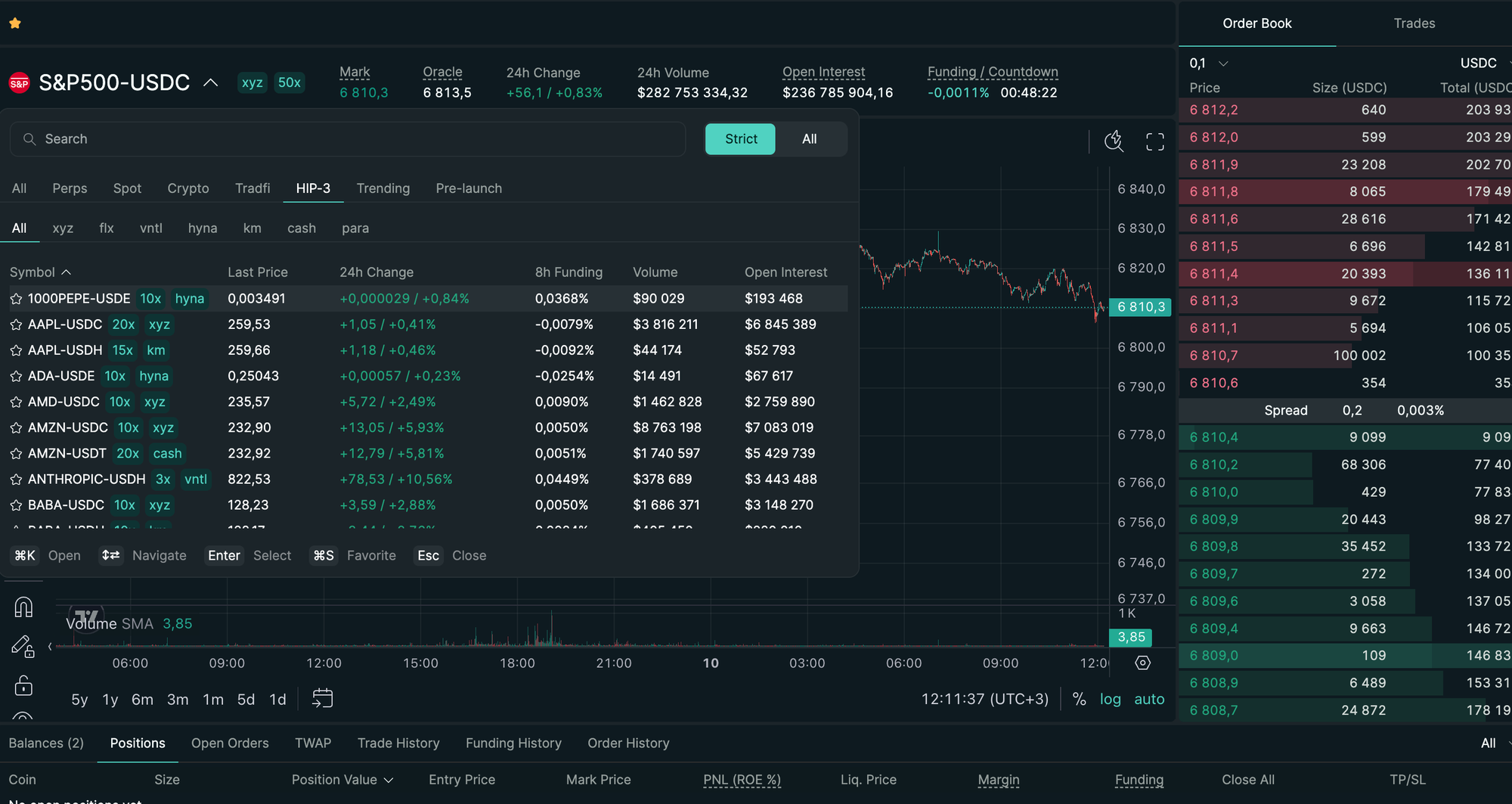This screenshot has width=1512, height=804.
Task: Star the BABA-USDC market row
Action: pyautogui.click(x=16, y=504)
